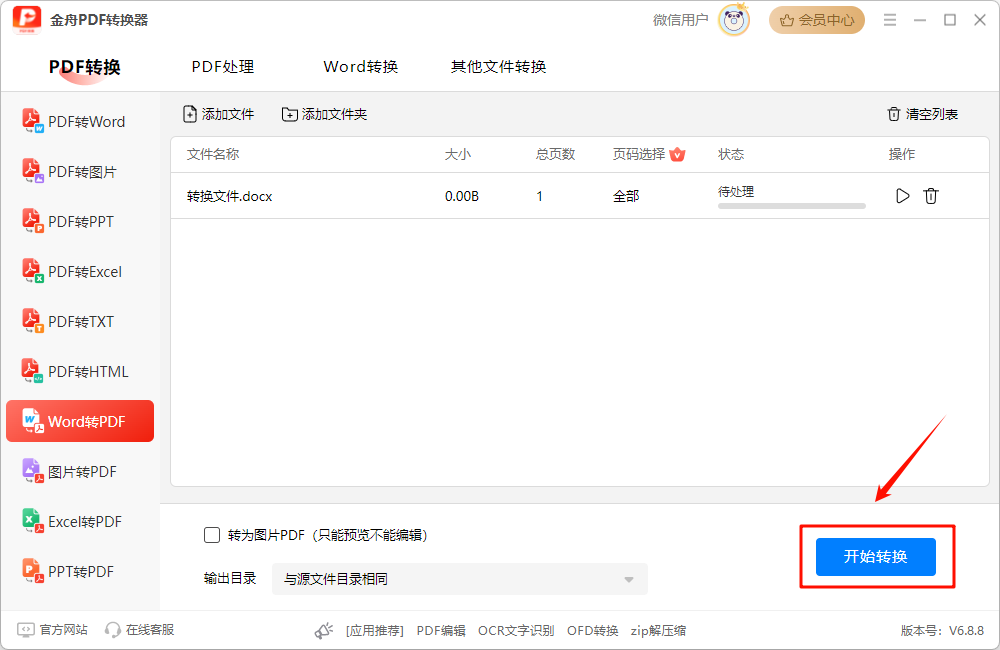Image resolution: width=1000 pixels, height=650 pixels.
Task: Click the [应用推荐] label
Action: tap(375, 631)
